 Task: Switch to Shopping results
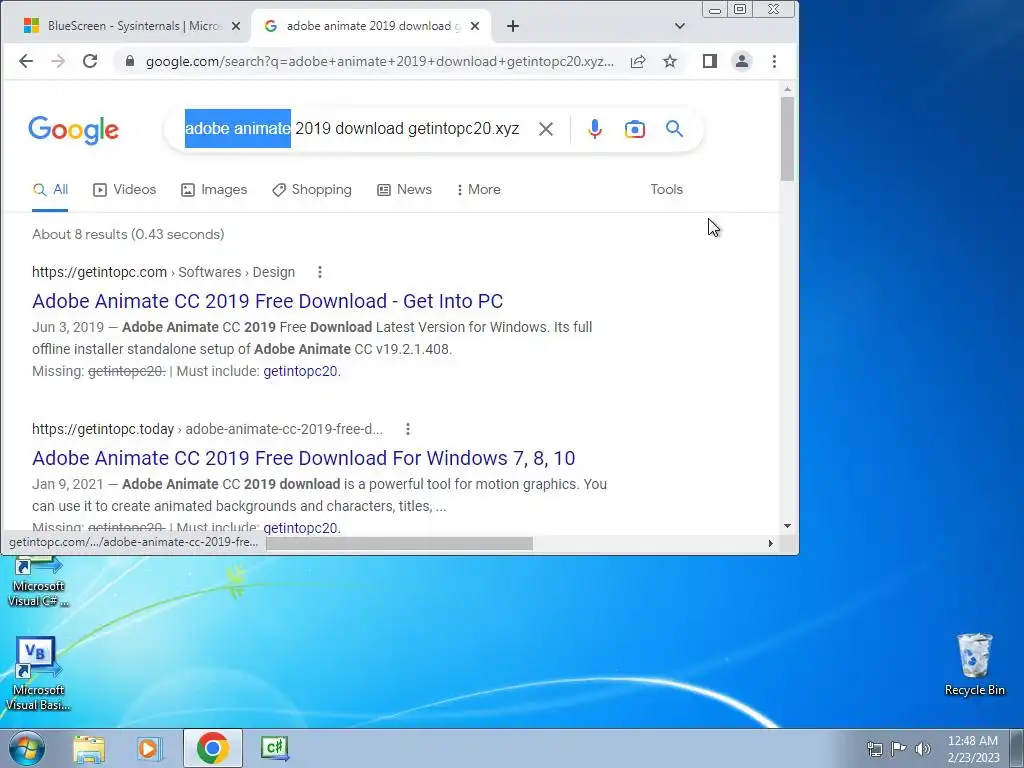pos(312,189)
